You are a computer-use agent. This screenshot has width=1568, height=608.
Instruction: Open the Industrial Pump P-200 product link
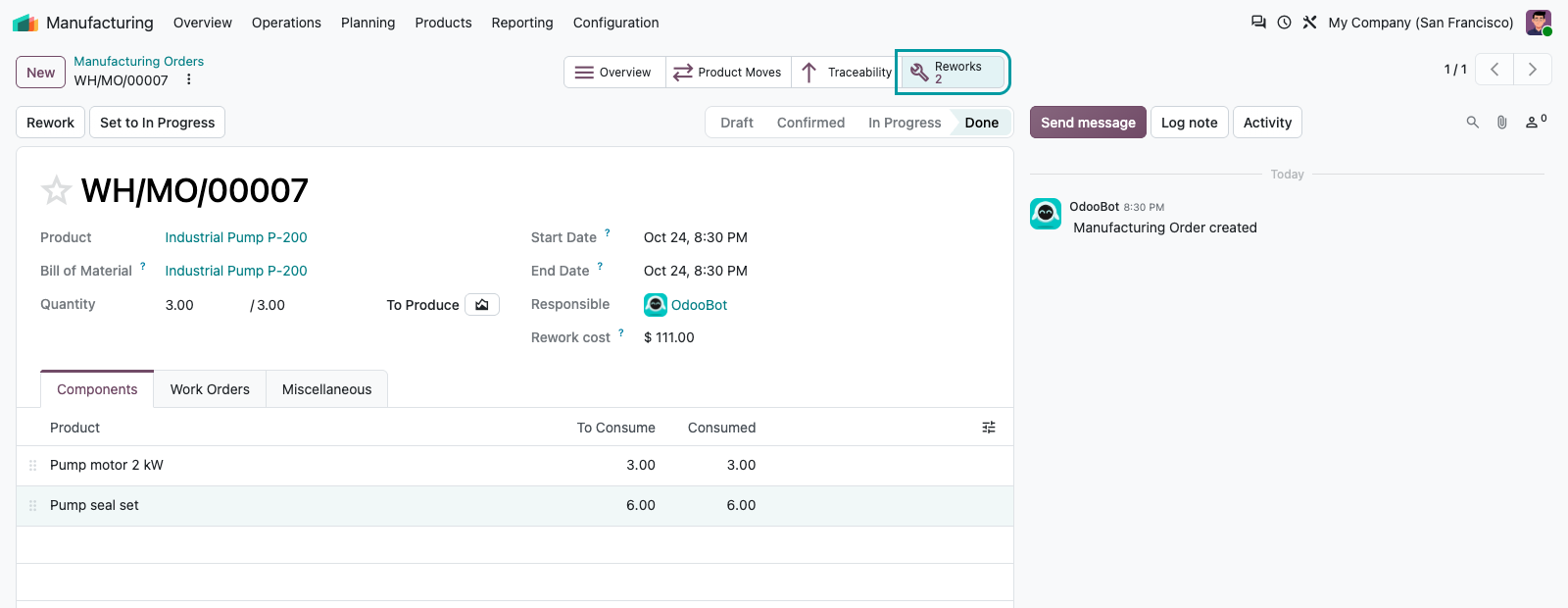(x=236, y=237)
